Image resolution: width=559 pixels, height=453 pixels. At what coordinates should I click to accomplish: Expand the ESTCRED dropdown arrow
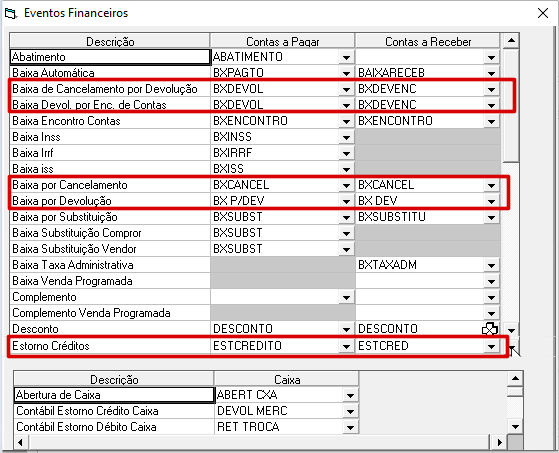coord(491,346)
